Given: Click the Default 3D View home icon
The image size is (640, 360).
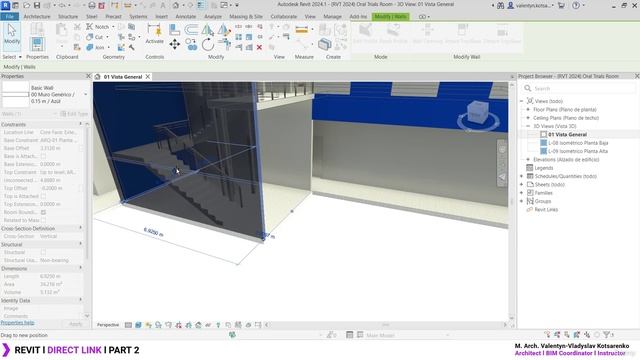Looking at the screenshot, I should coord(176,5).
